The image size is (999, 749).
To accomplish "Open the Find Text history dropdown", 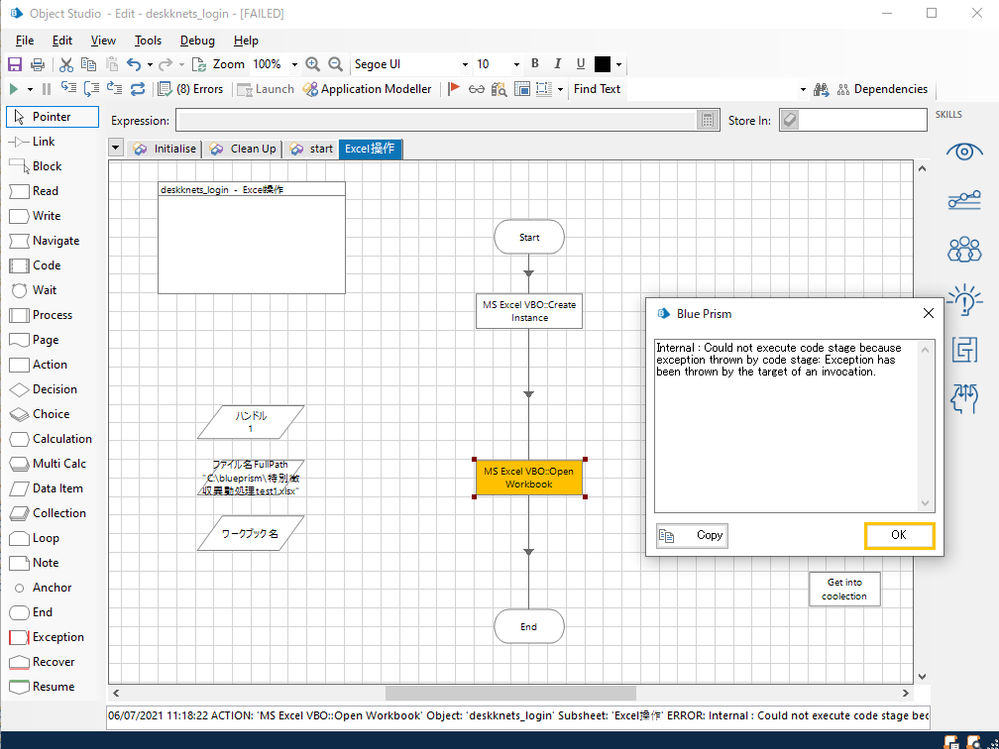I will coord(803,89).
